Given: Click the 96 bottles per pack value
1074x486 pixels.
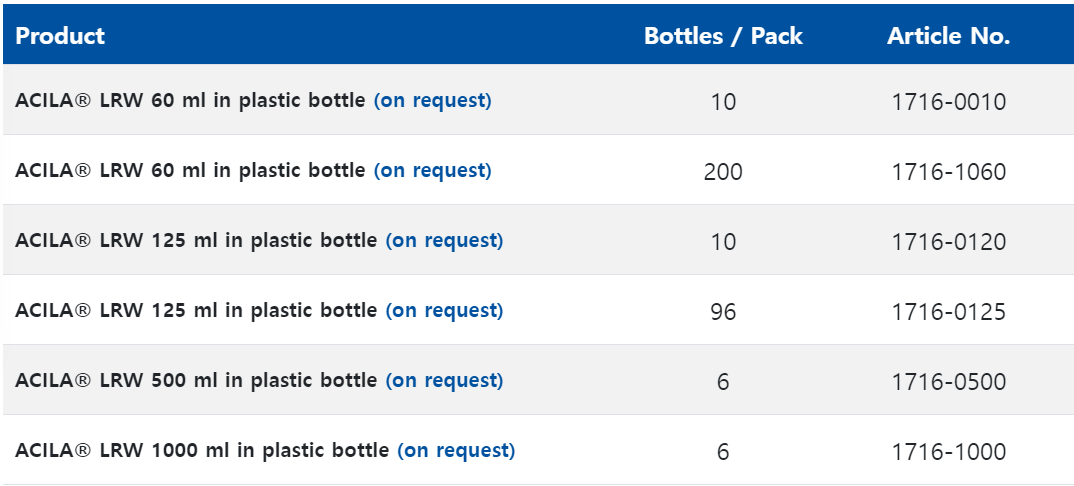Looking at the screenshot, I should tap(723, 312).
